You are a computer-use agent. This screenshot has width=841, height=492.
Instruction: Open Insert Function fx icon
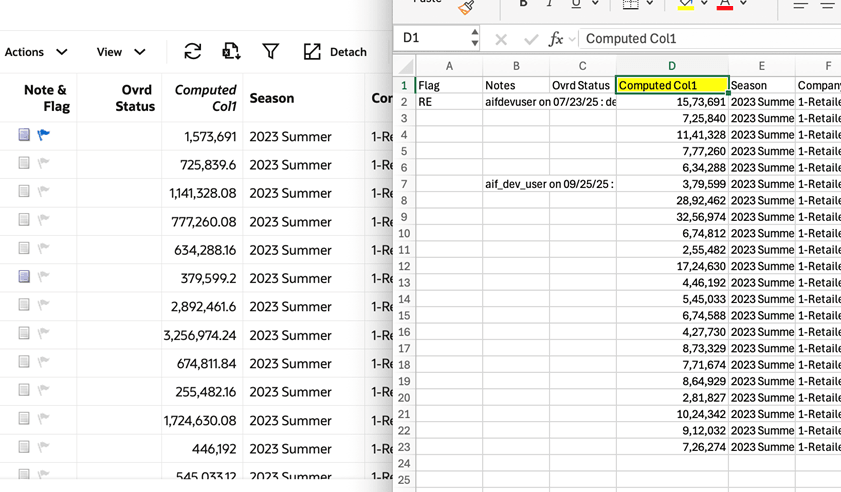(x=556, y=39)
